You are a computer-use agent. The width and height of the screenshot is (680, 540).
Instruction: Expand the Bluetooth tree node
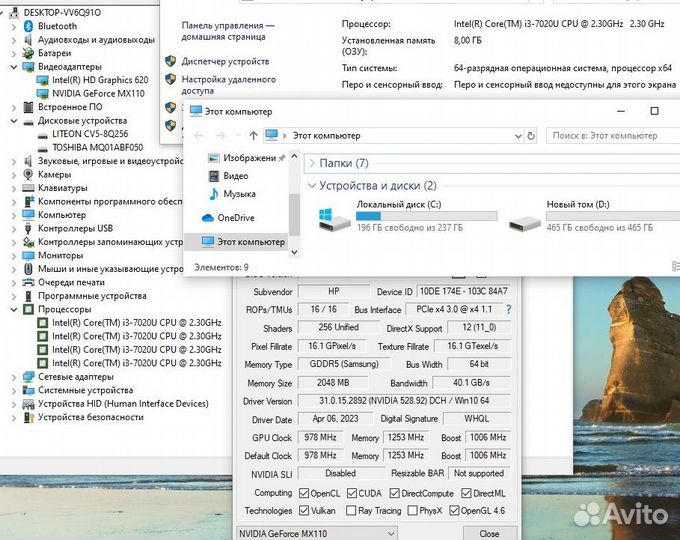coord(14,26)
